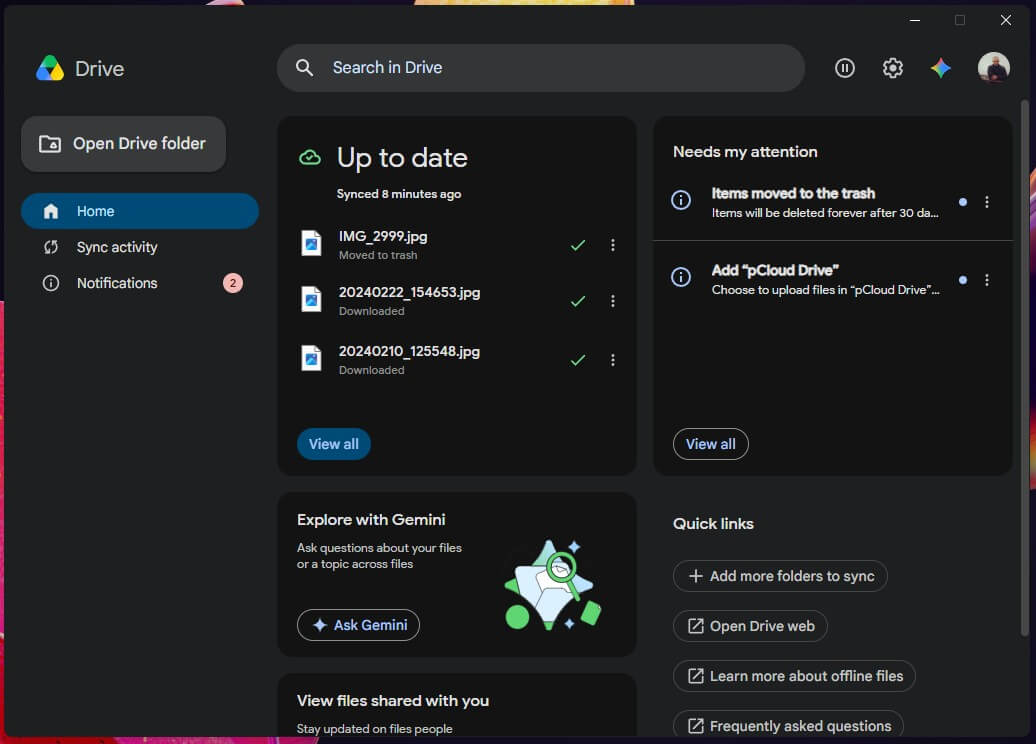Screen dimensions: 1036x744
Task: Click the View files shared with you heading
Action: tap(392, 700)
